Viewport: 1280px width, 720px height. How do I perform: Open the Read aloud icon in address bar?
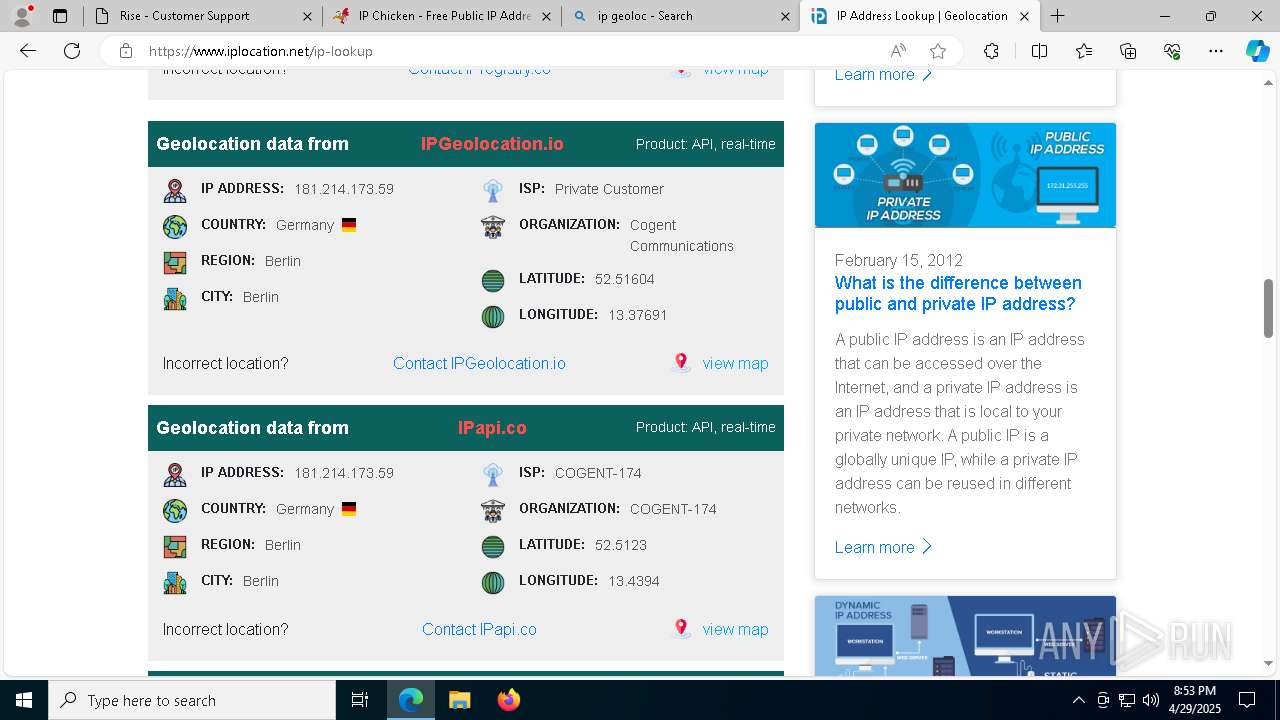click(898, 51)
